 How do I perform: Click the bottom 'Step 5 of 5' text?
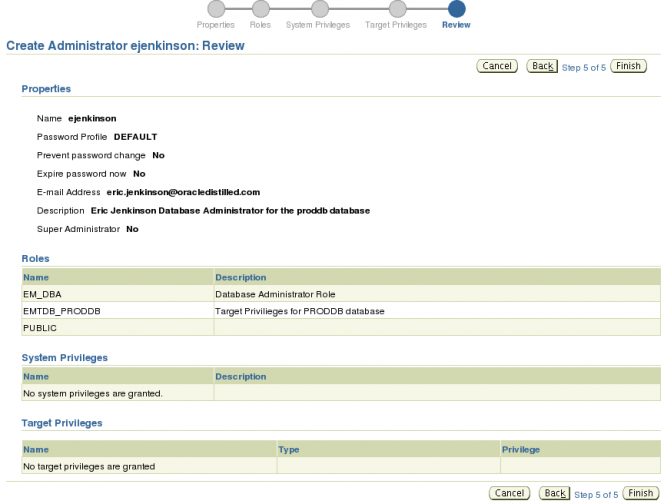click(x=596, y=495)
